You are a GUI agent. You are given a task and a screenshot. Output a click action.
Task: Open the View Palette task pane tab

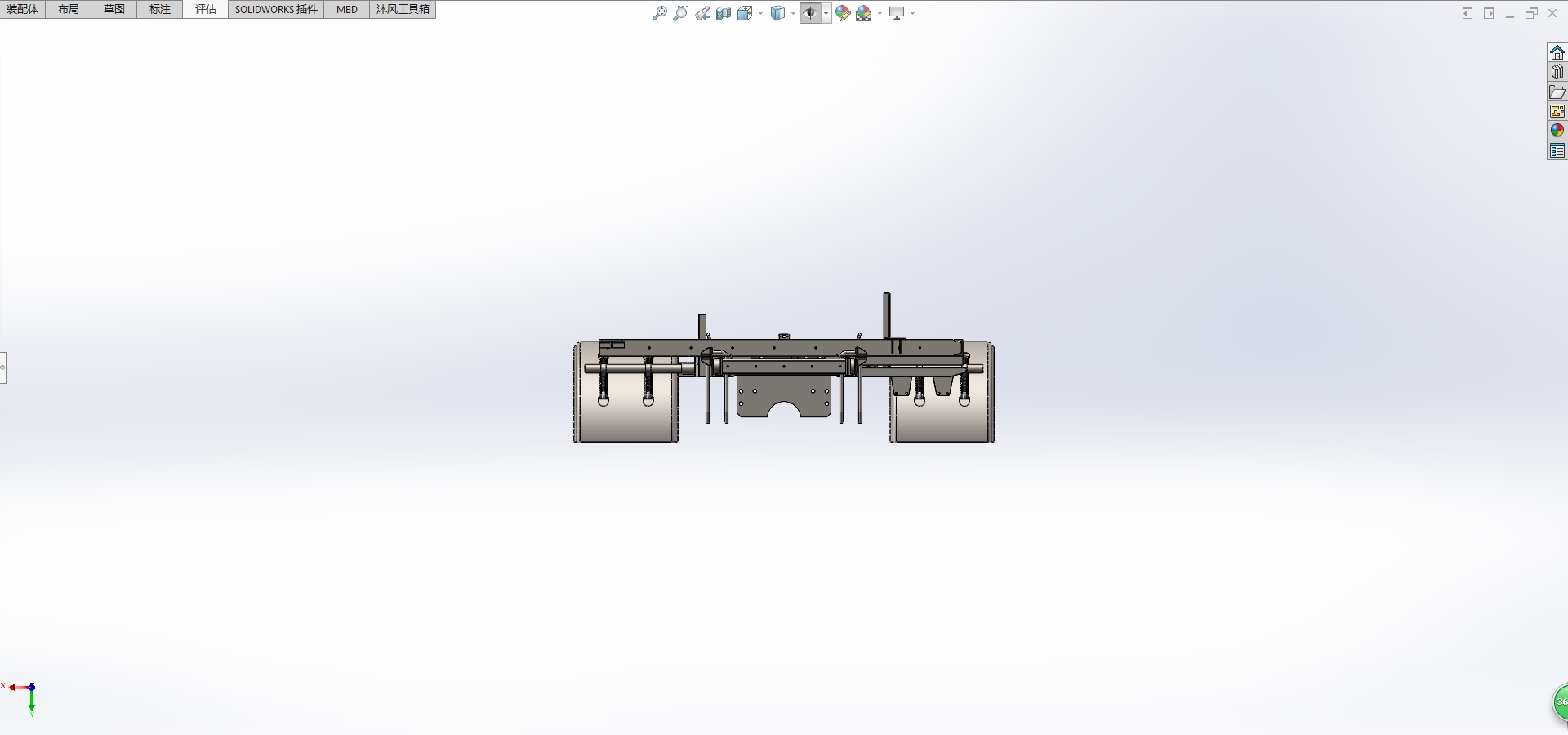coord(1557,111)
